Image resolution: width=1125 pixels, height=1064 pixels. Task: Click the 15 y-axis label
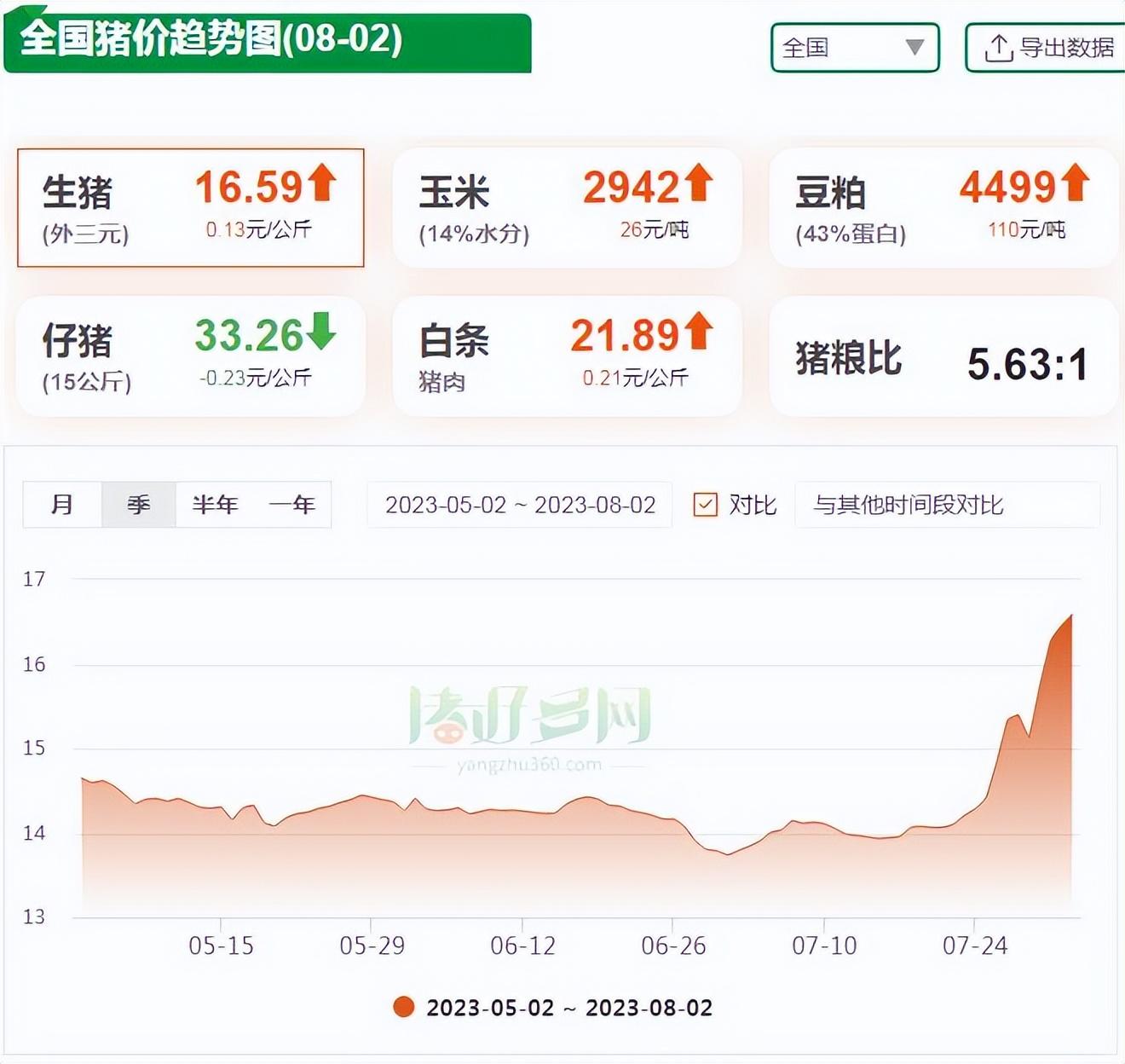pos(34,748)
